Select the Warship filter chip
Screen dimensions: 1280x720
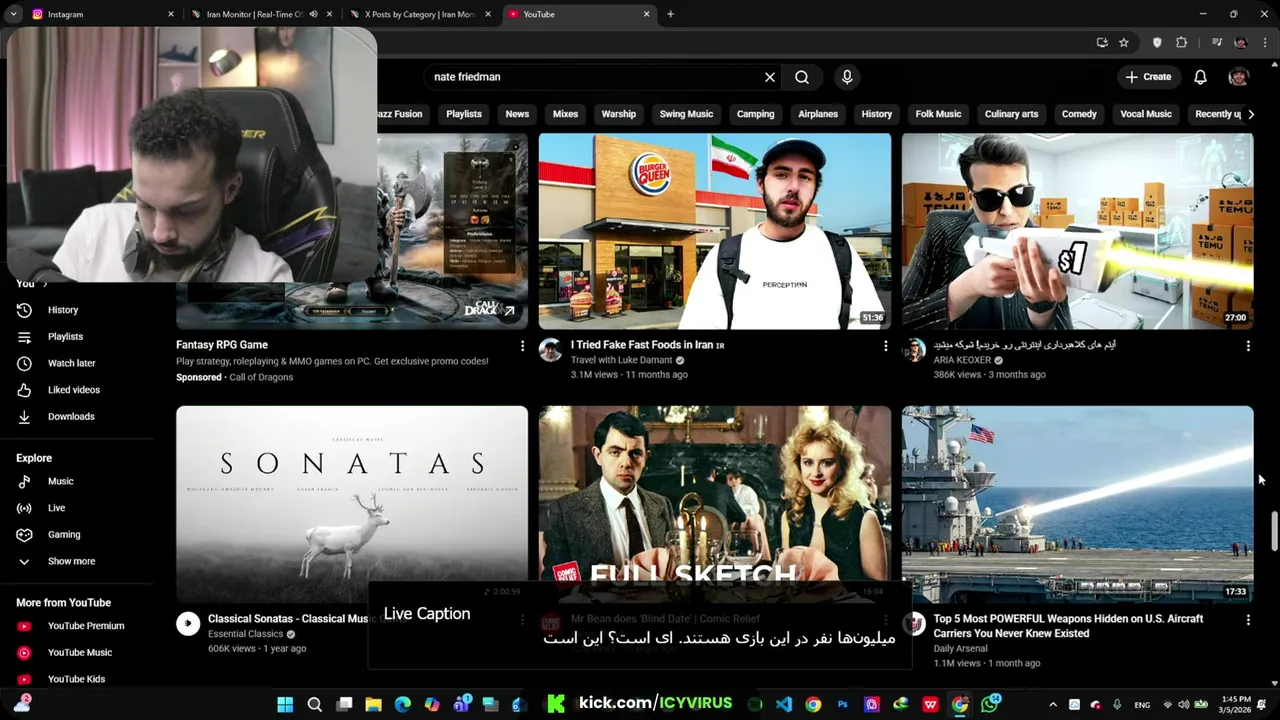tap(619, 114)
